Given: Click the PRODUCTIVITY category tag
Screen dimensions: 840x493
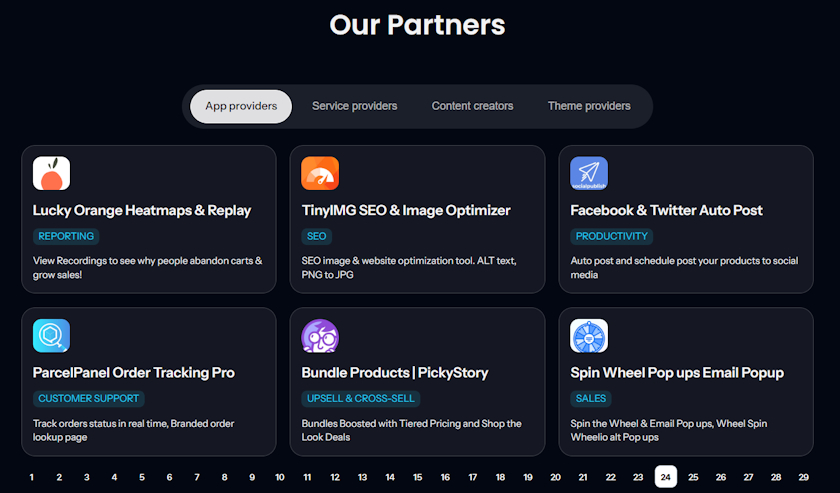Looking at the screenshot, I should tap(611, 236).
